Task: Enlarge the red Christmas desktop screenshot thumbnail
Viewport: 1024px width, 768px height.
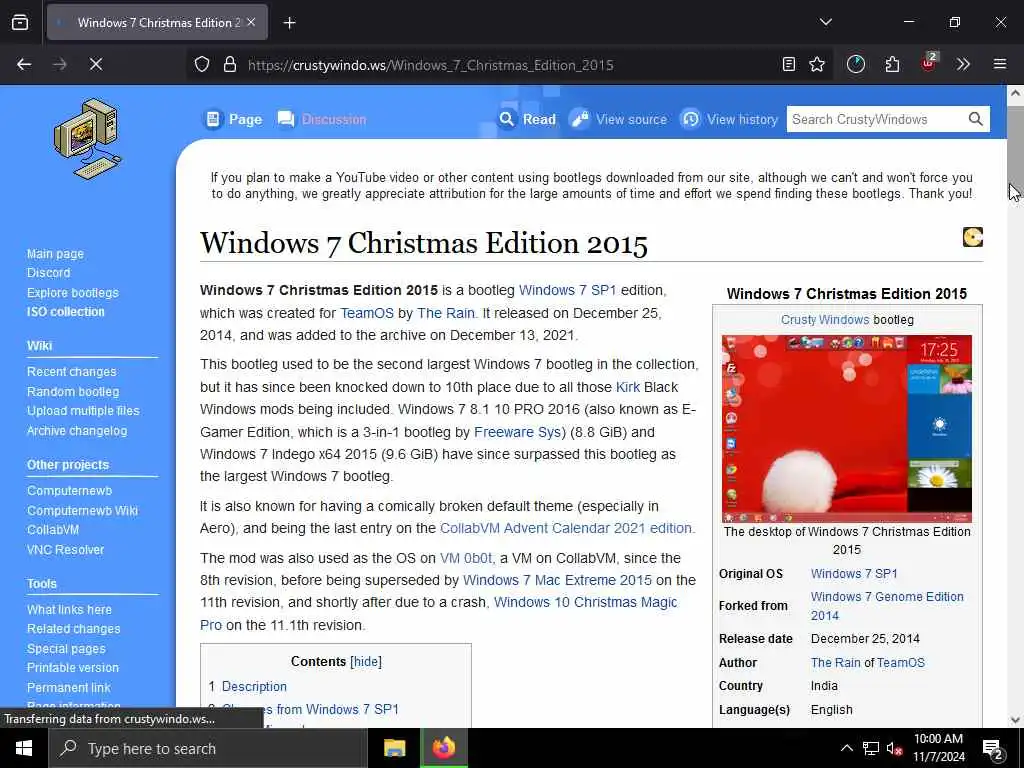Action: tap(846, 428)
